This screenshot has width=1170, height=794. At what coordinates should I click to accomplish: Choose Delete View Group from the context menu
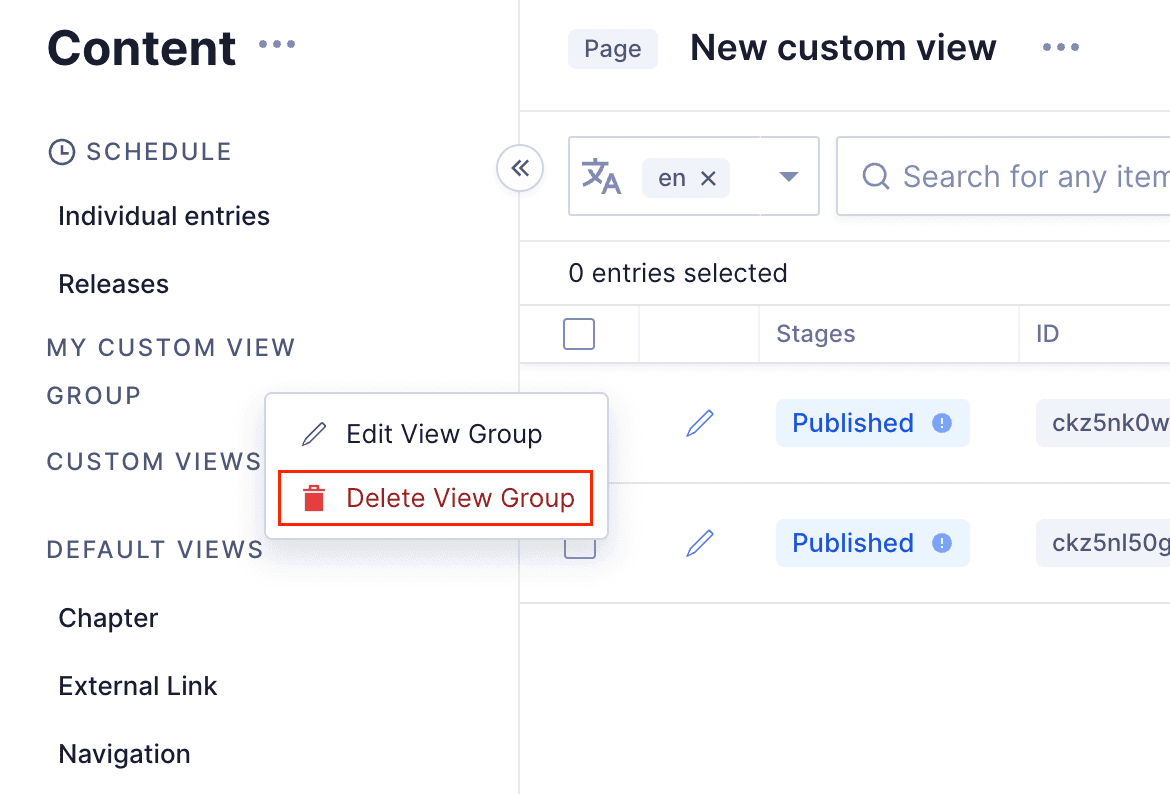[460, 497]
